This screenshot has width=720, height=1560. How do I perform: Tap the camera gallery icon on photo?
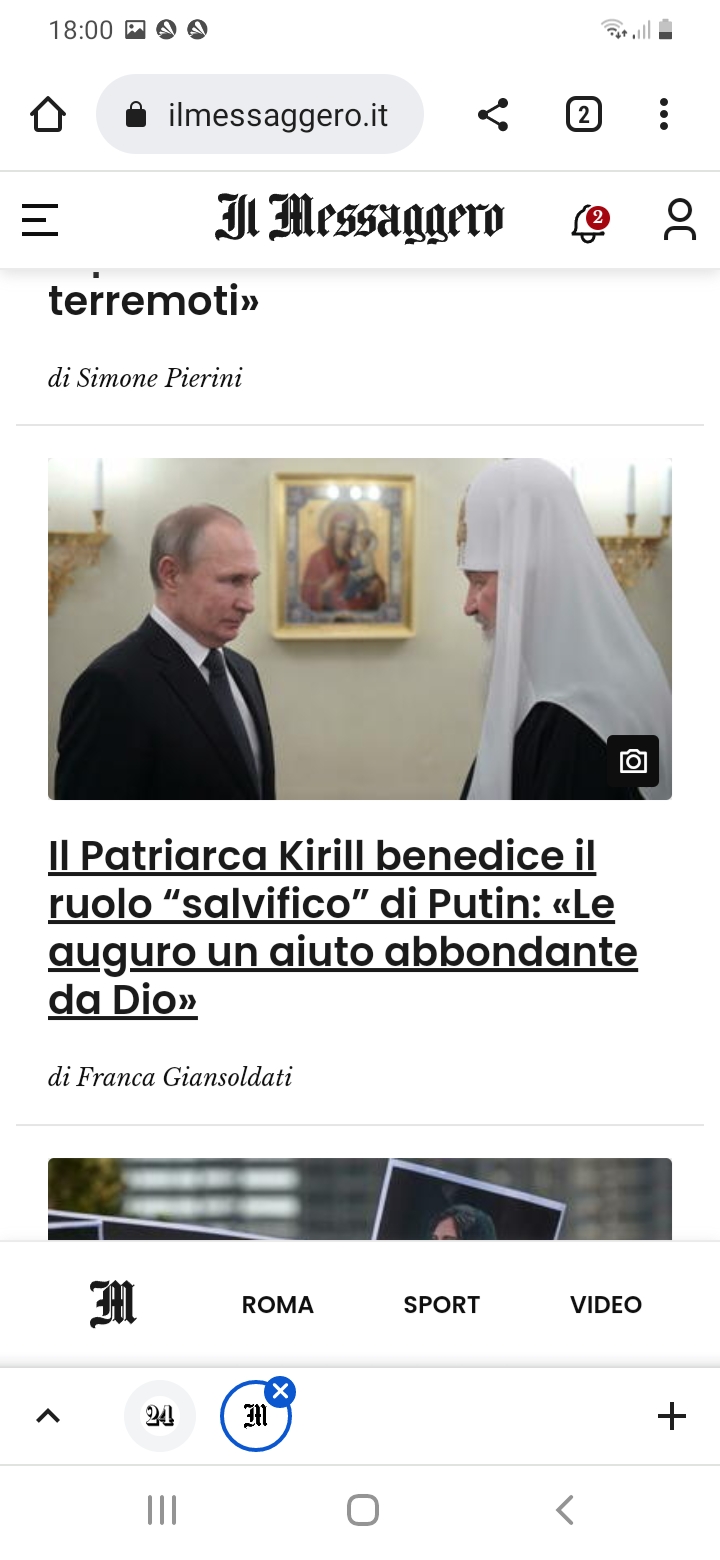633,761
